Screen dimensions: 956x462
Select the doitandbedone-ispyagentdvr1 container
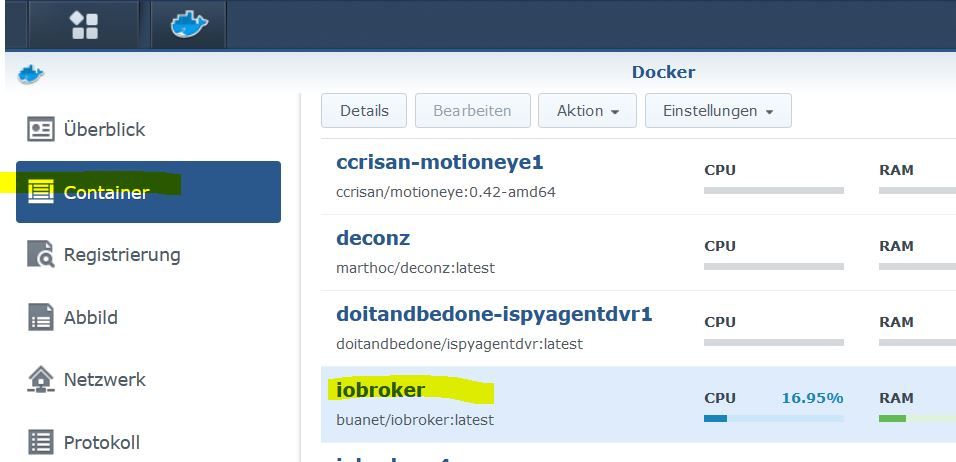tap(638, 329)
